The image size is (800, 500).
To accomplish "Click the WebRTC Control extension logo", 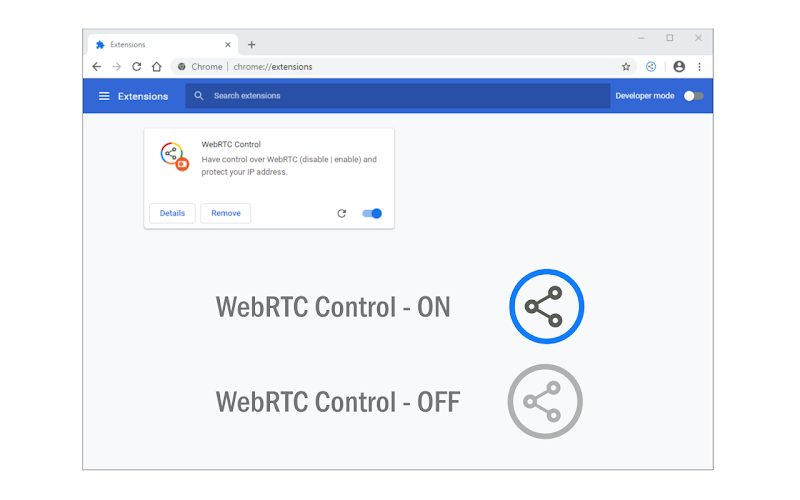I will pyautogui.click(x=174, y=156).
